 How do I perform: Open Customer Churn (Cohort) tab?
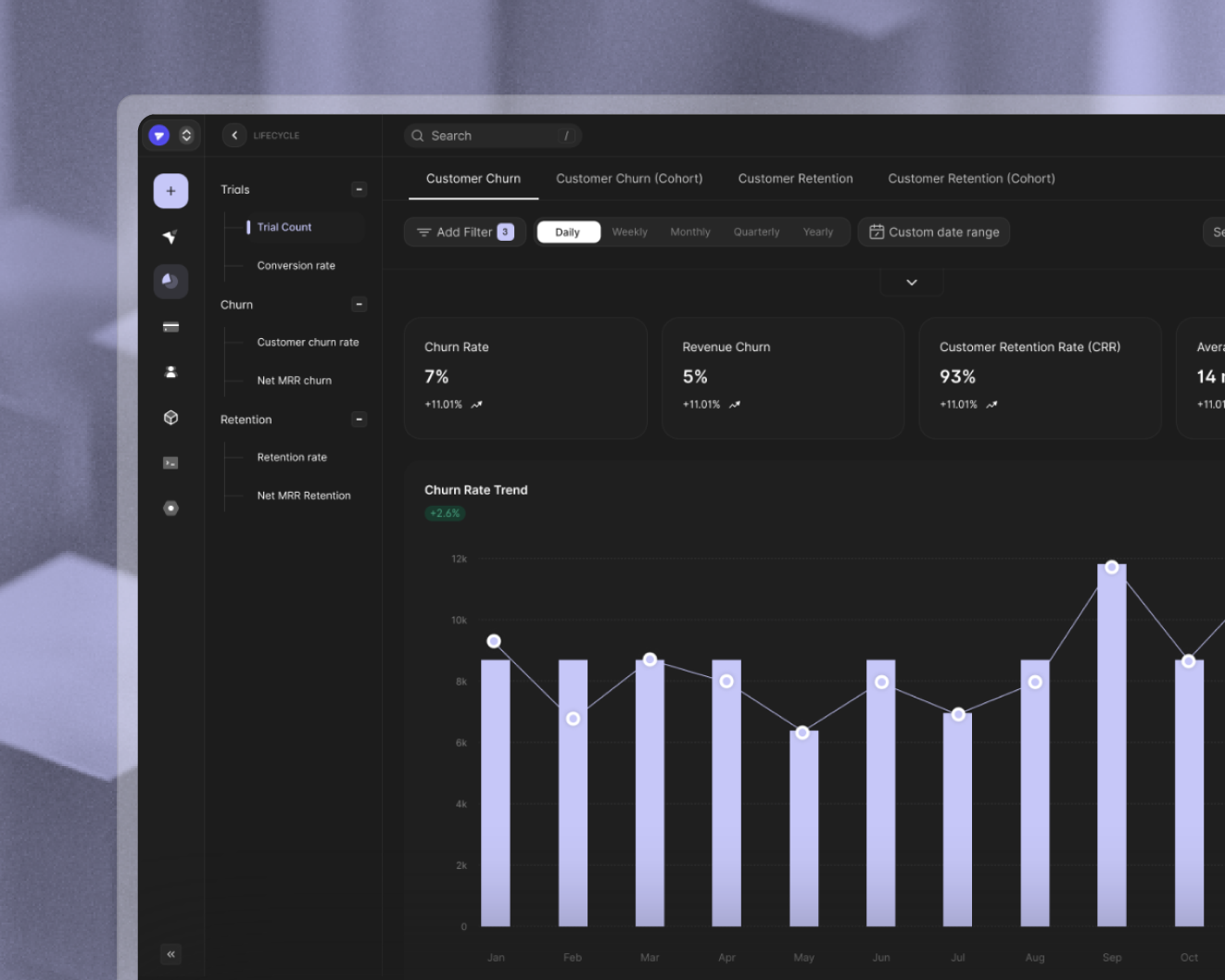[x=629, y=179]
